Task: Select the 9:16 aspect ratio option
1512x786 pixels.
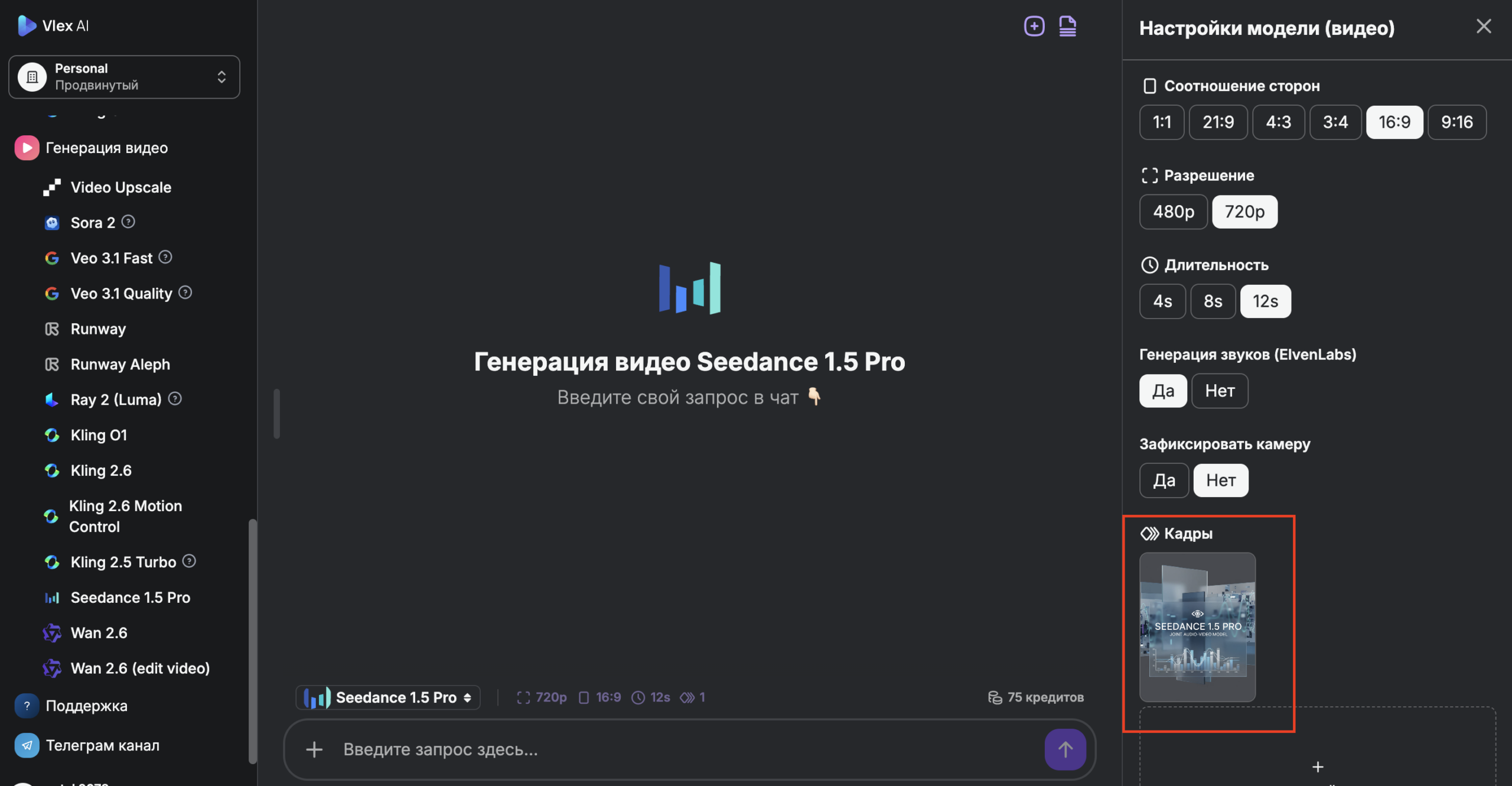Action: 1456,122
